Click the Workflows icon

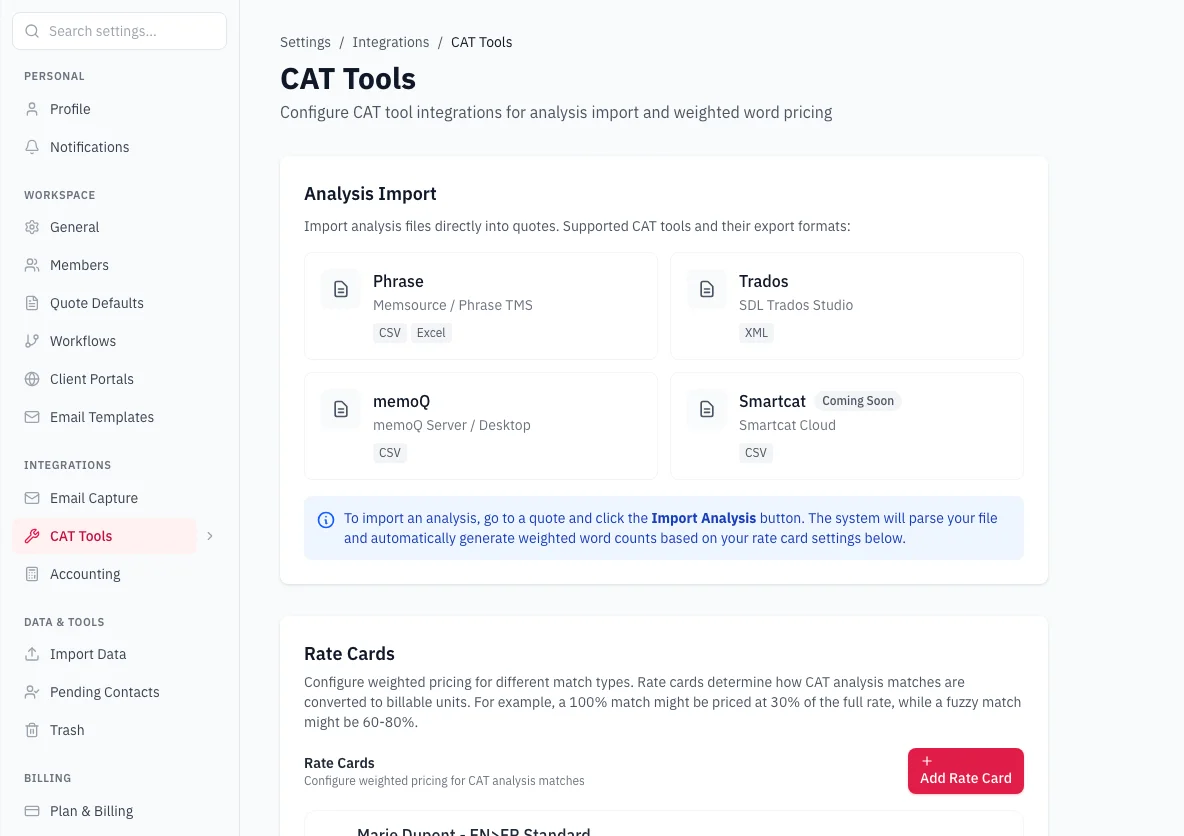(31, 341)
